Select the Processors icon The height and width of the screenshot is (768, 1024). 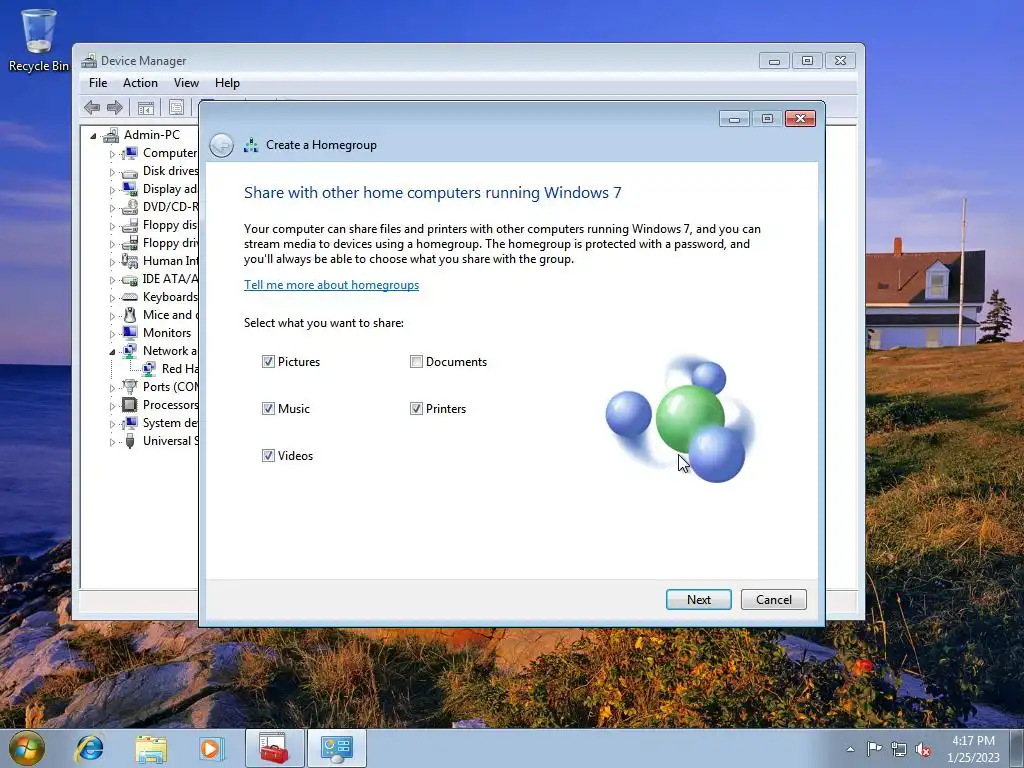(x=129, y=405)
